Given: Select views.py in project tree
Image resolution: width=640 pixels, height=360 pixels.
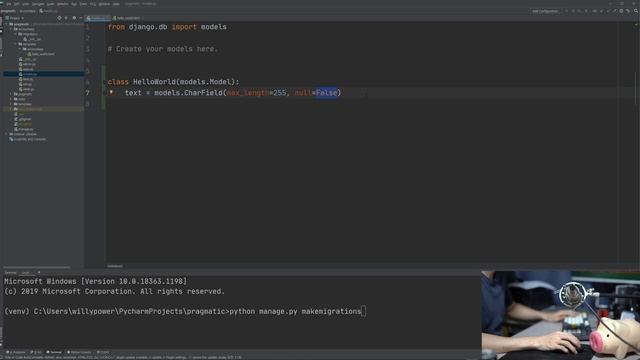Looking at the screenshot, I should [x=27, y=89].
